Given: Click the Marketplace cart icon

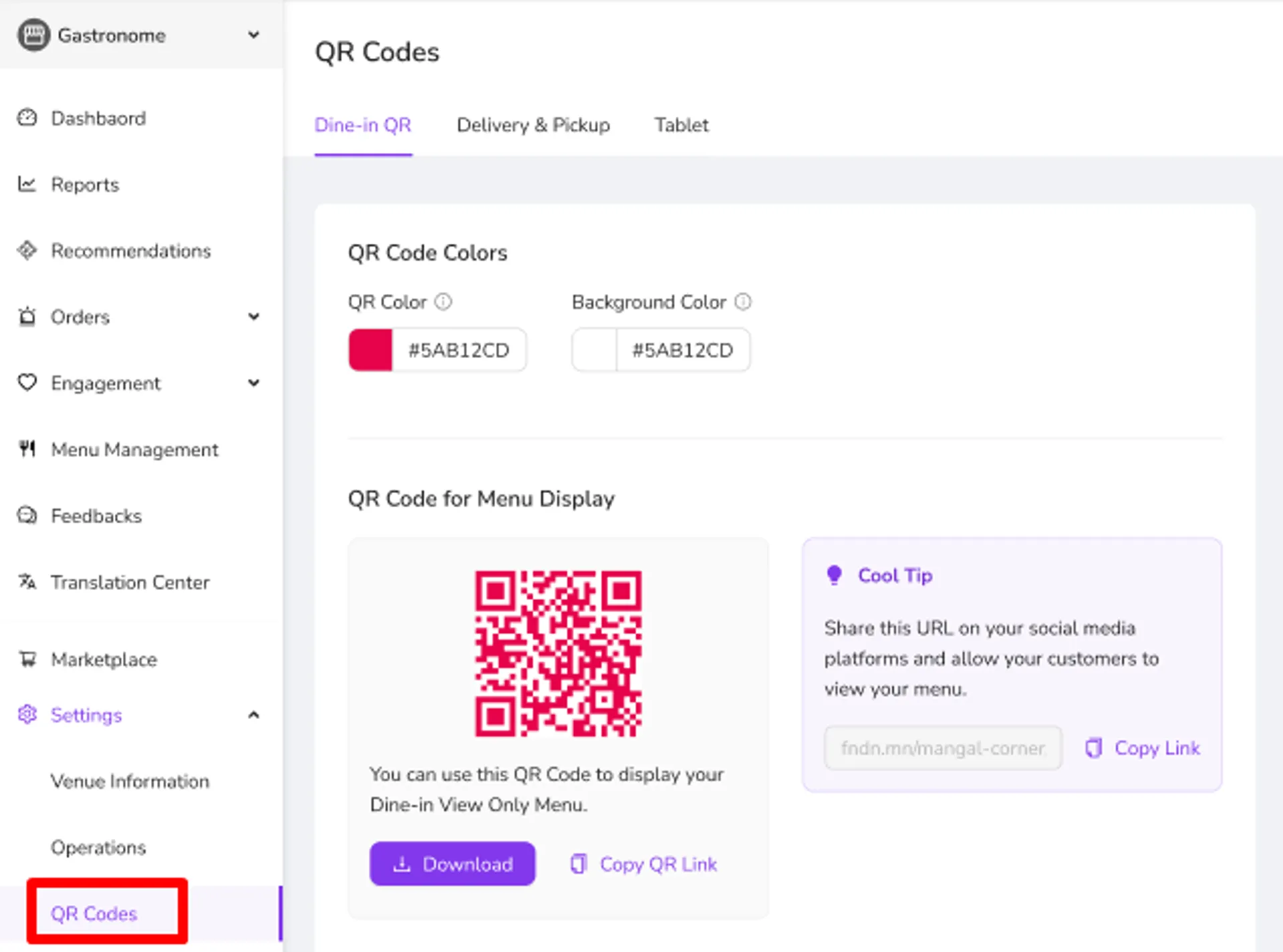Looking at the screenshot, I should point(27,659).
